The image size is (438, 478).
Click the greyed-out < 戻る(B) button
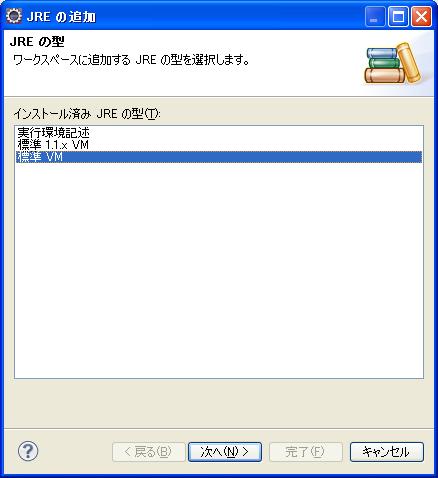tap(148, 452)
